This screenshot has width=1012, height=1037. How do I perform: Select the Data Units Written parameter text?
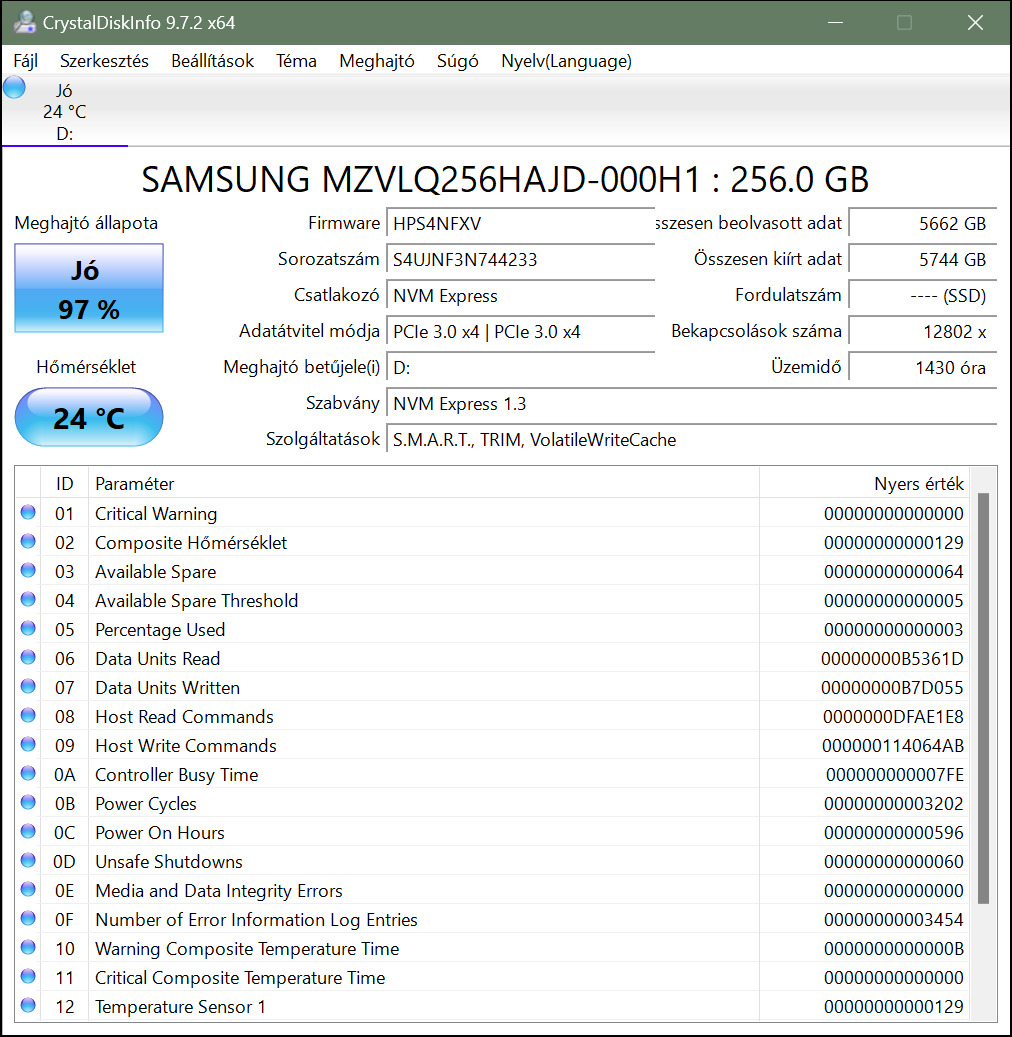coord(167,688)
